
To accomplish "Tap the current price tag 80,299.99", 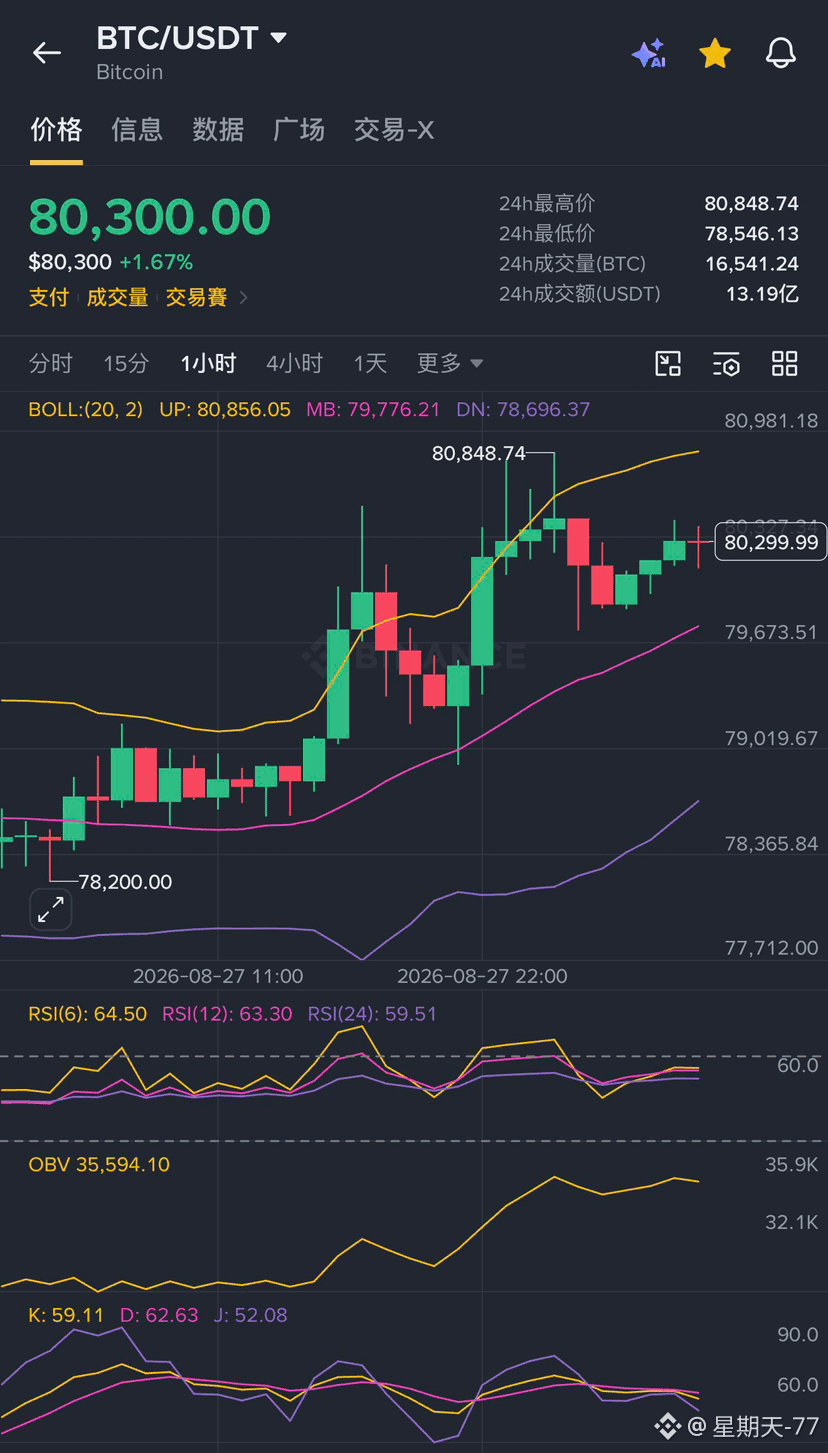I will (771, 542).
